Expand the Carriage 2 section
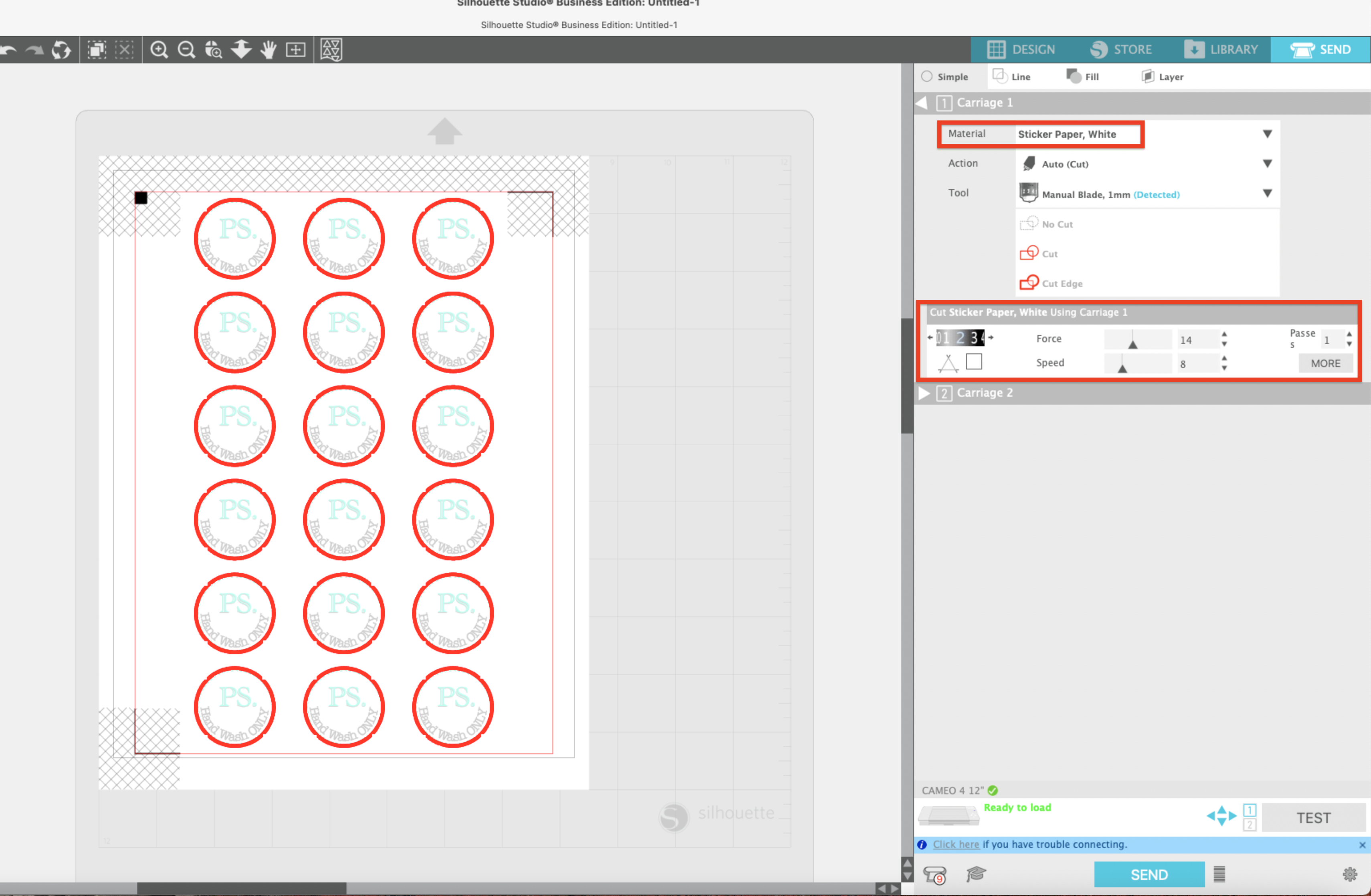The height and width of the screenshot is (896, 1371). point(924,393)
